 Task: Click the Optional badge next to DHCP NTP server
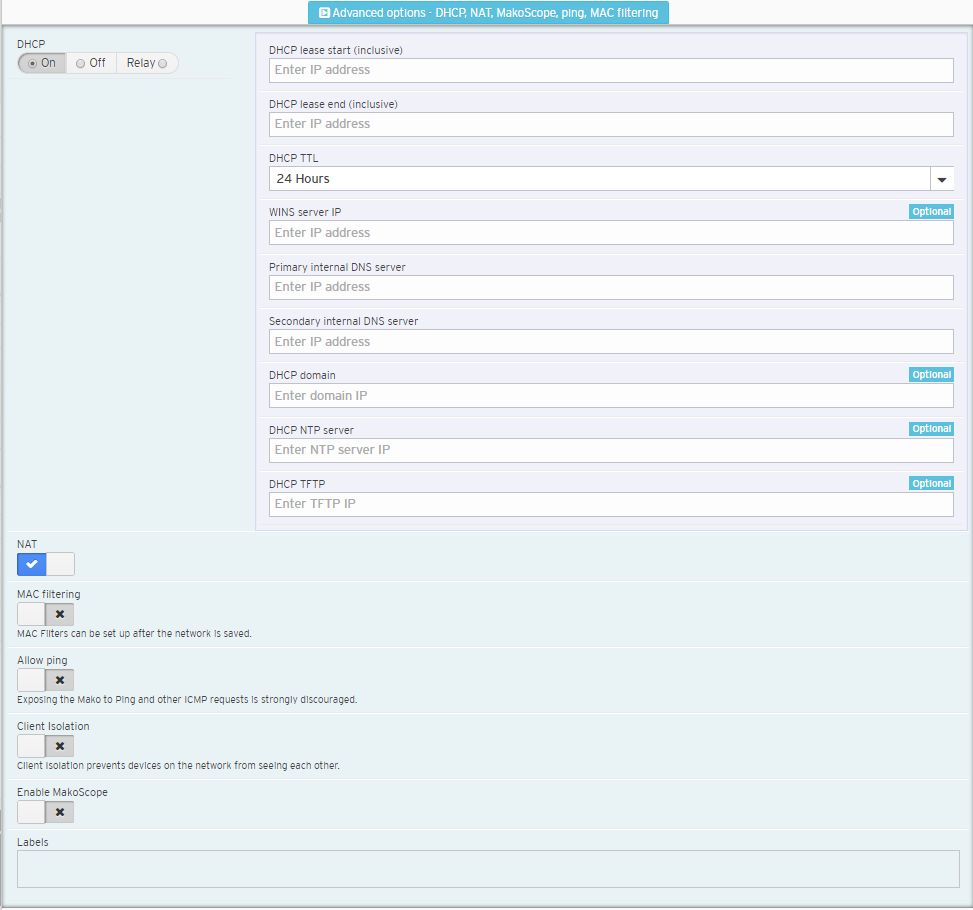931,428
